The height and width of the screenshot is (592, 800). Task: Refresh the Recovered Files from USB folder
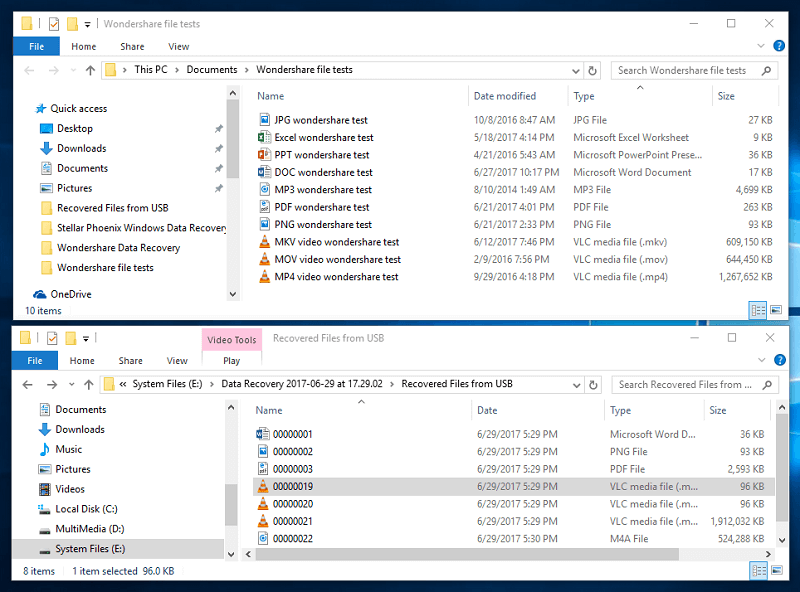tap(593, 385)
